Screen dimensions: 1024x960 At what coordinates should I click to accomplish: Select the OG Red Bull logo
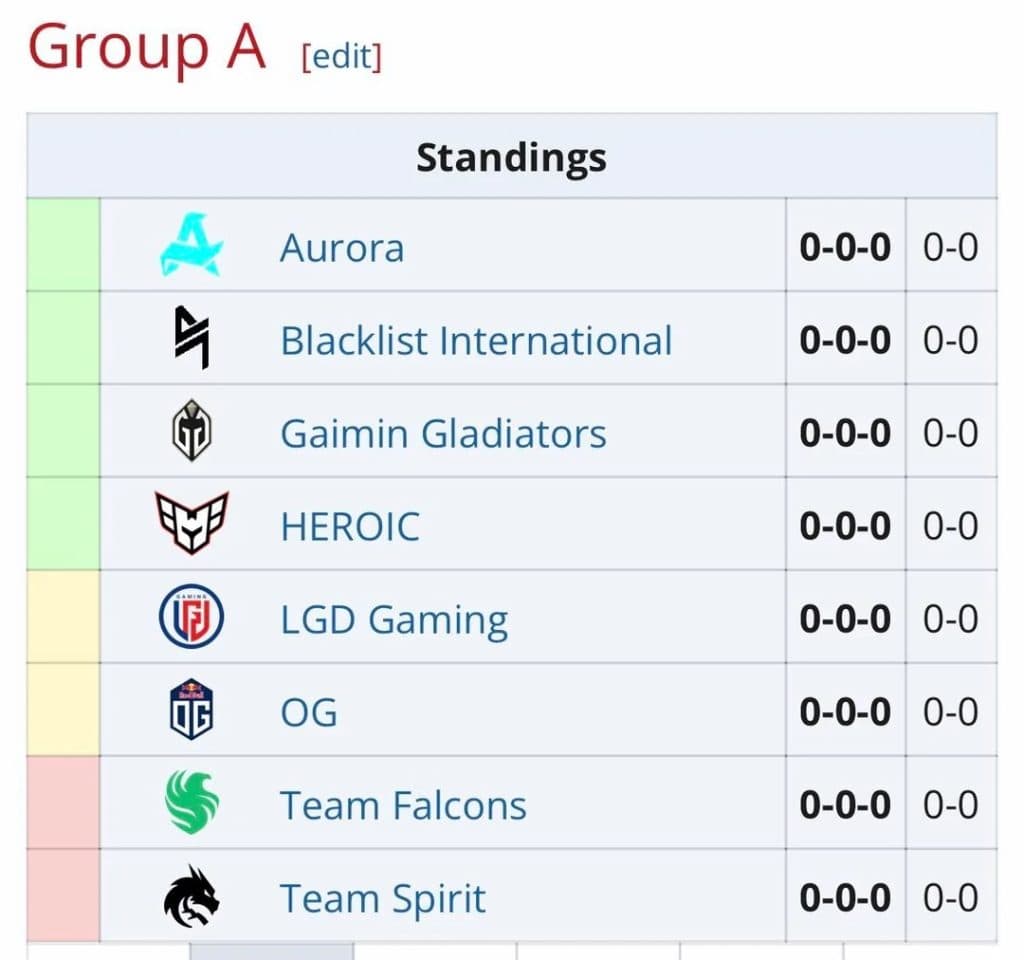[190, 711]
